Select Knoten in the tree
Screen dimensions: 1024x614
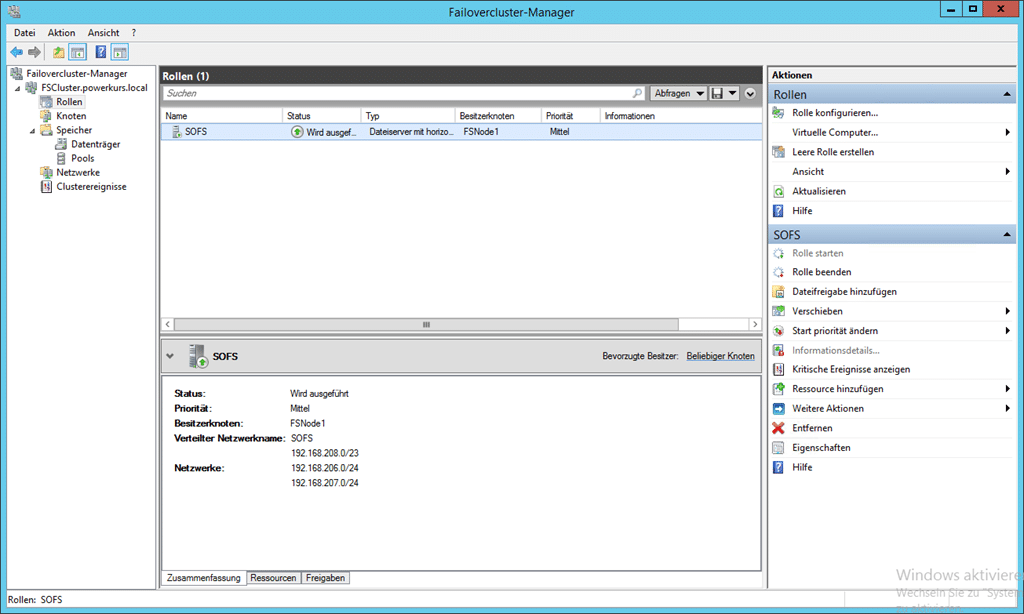point(71,116)
